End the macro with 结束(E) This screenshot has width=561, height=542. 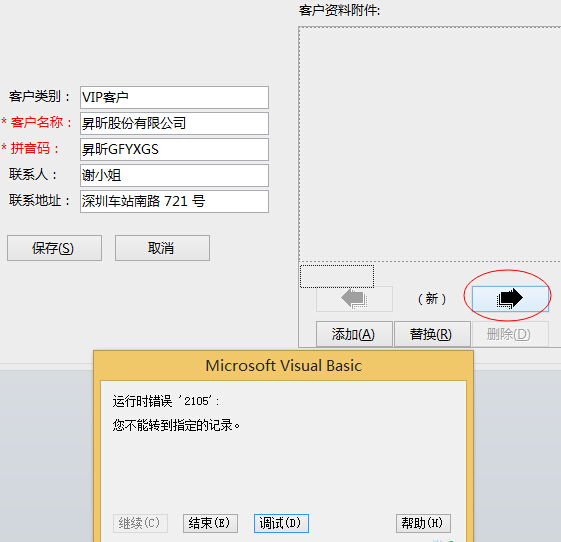(210, 523)
